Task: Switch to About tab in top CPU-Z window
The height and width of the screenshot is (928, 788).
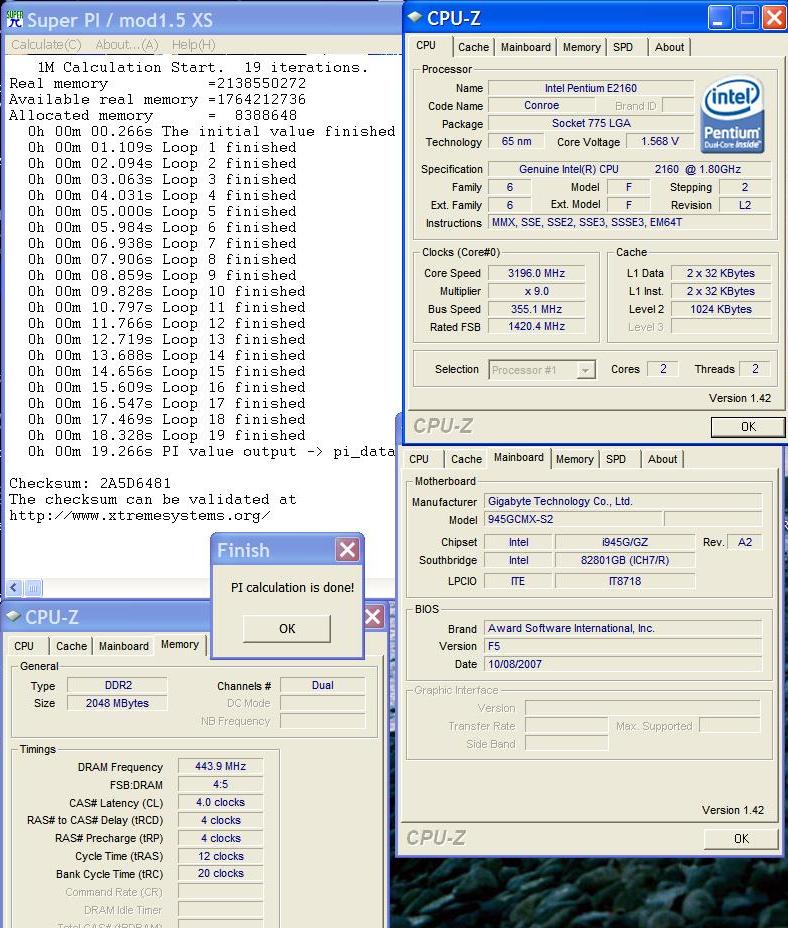Action: (x=669, y=47)
